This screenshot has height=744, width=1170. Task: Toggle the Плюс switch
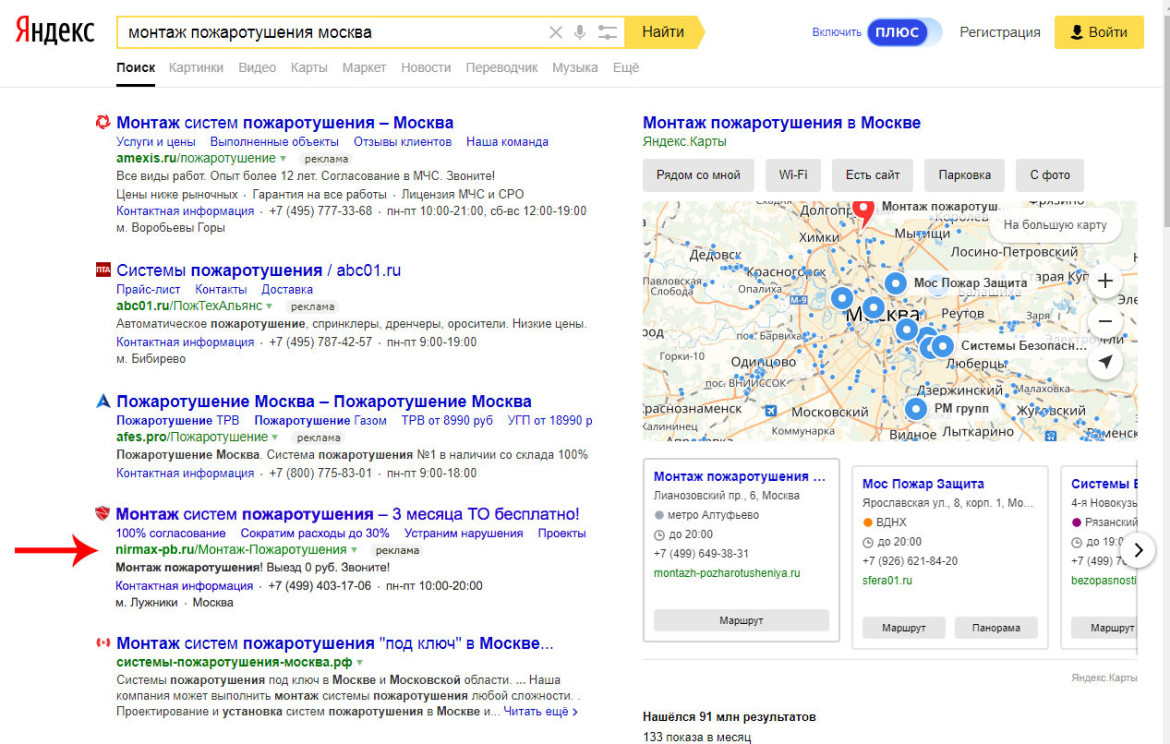pyautogui.click(x=904, y=32)
